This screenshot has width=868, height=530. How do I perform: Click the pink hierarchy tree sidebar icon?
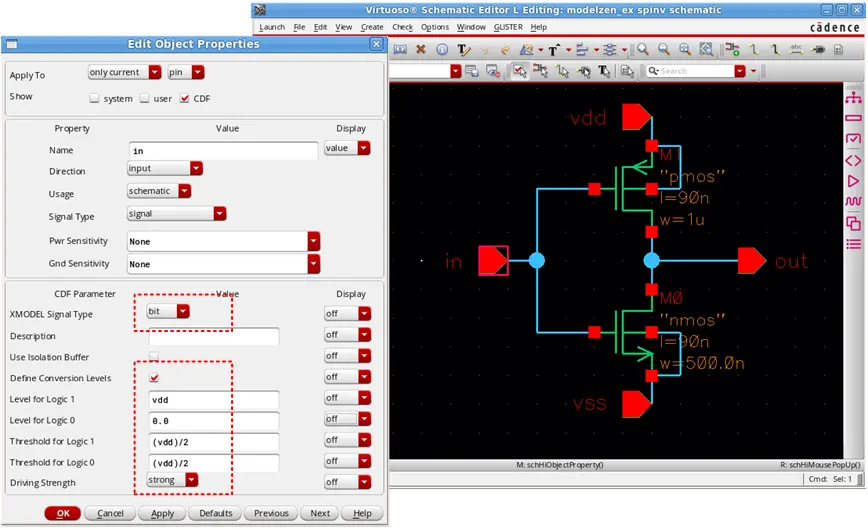853,97
